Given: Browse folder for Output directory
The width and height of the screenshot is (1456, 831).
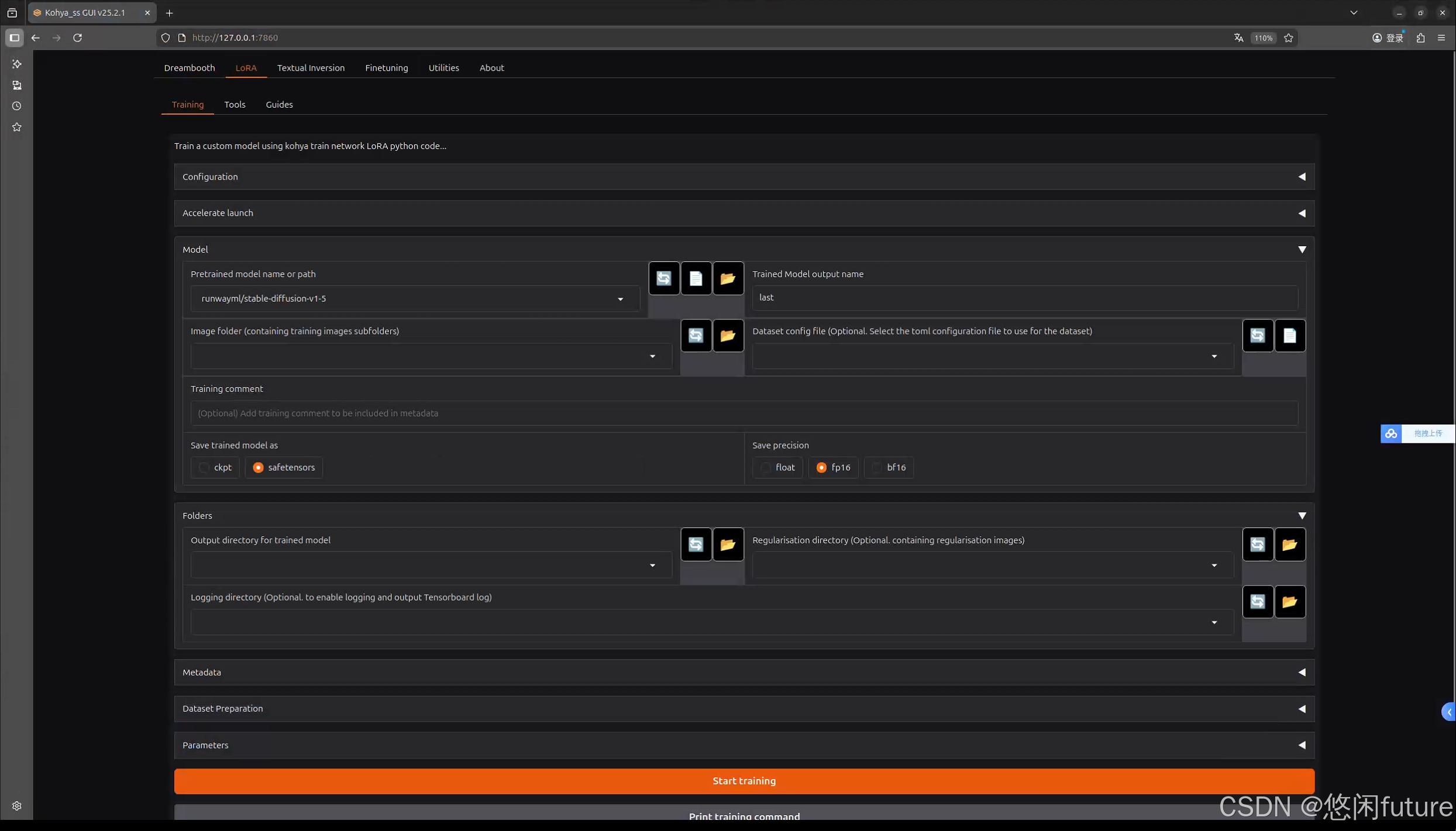Looking at the screenshot, I should click(x=728, y=544).
